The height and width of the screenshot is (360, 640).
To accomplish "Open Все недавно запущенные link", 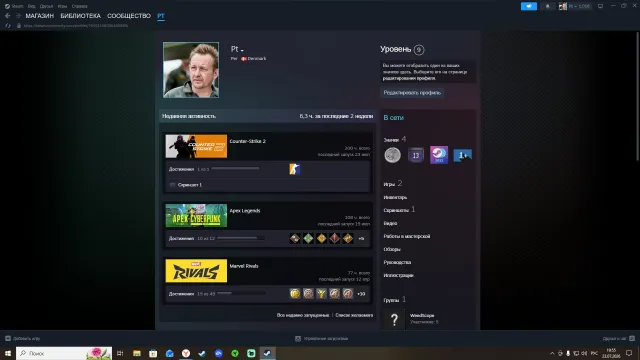I will click(302, 315).
